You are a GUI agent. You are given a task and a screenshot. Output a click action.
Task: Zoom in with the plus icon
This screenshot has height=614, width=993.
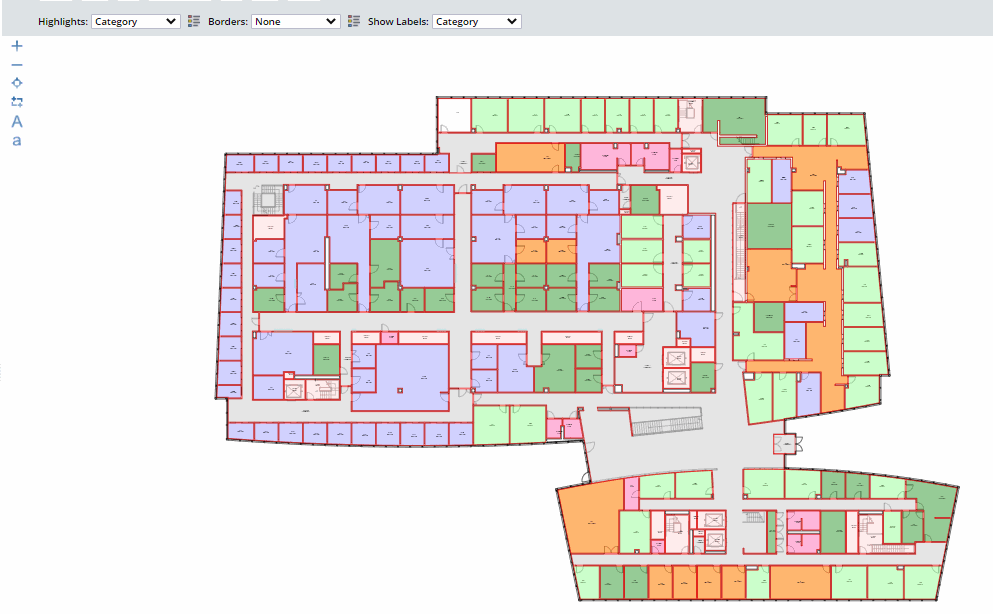(x=17, y=46)
